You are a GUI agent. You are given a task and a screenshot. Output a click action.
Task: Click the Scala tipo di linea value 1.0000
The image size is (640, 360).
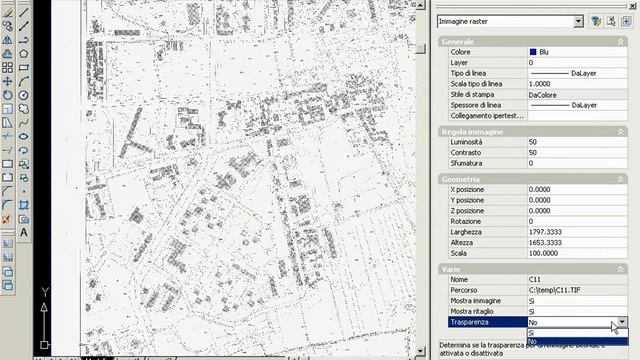[x=578, y=84]
